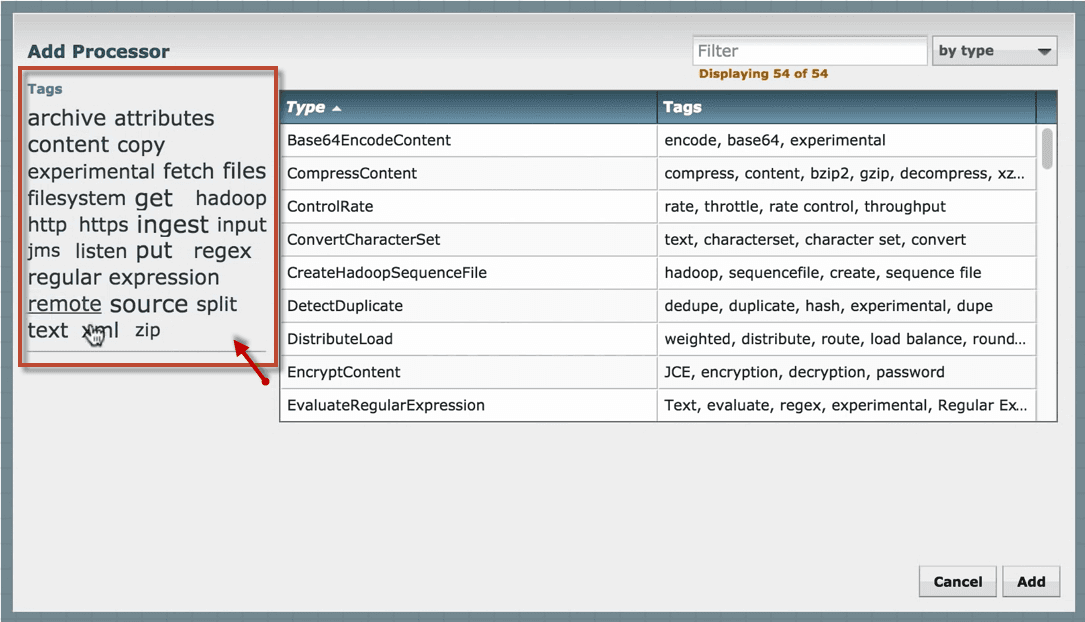The height and width of the screenshot is (622, 1085).
Task: Choose the DetectDuplicate processor row
Action: (345, 306)
